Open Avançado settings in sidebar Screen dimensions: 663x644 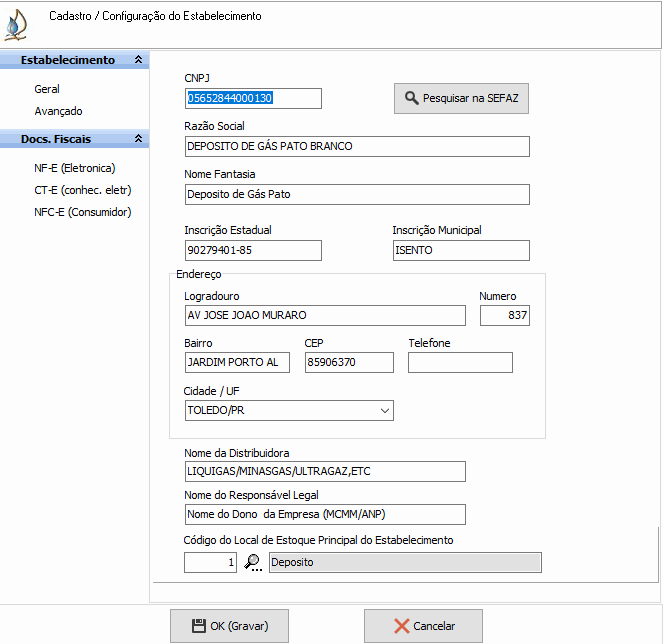[58, 111]
